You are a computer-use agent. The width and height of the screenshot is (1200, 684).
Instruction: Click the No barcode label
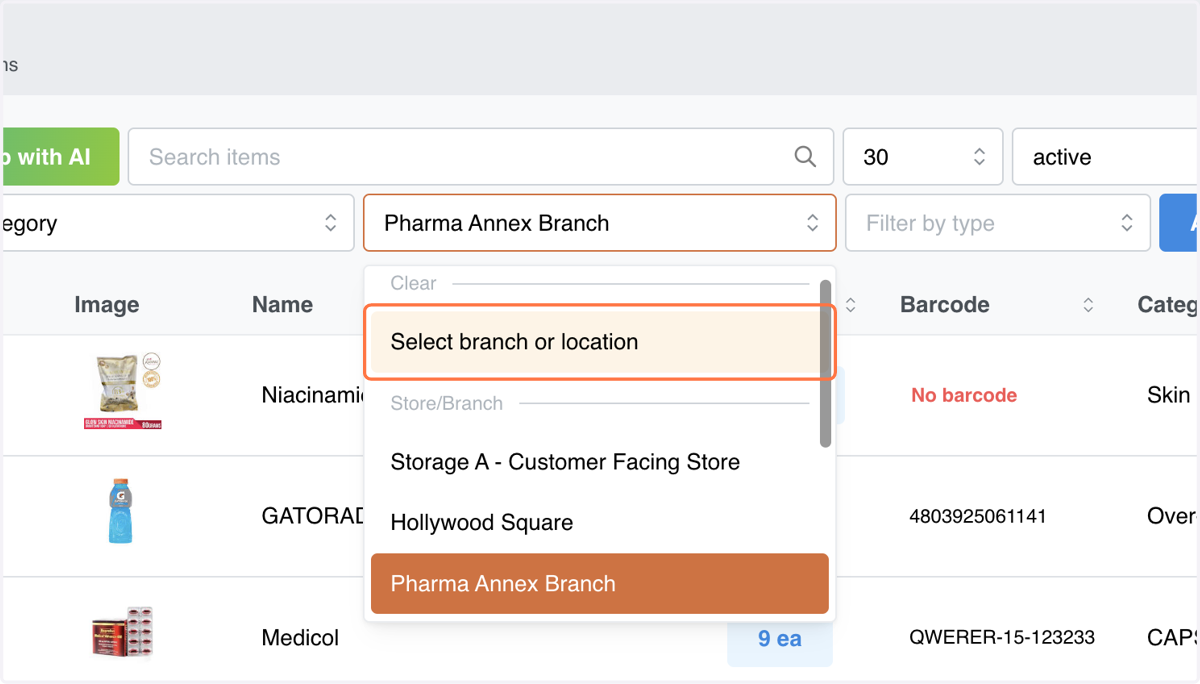coord(964,395)
